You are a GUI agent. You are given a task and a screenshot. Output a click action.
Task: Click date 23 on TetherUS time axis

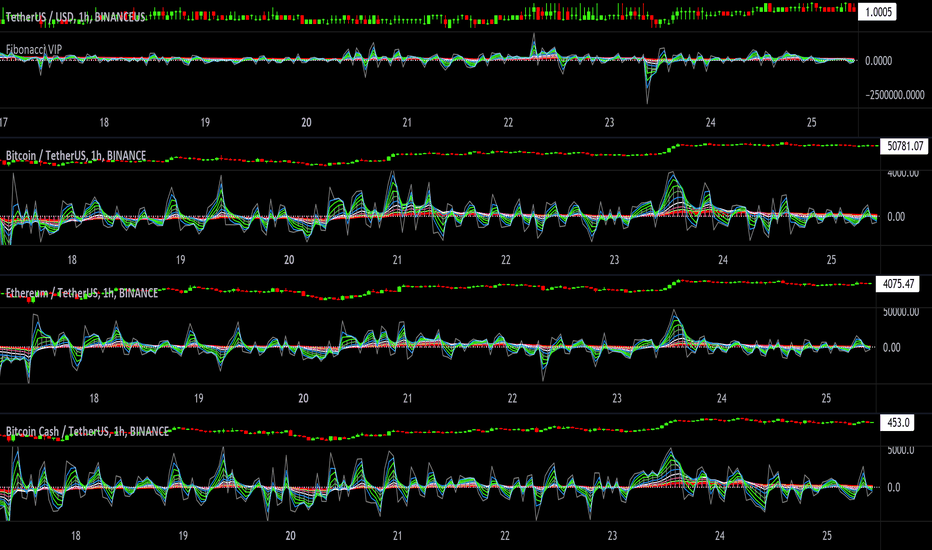click(x=609, y=122)
